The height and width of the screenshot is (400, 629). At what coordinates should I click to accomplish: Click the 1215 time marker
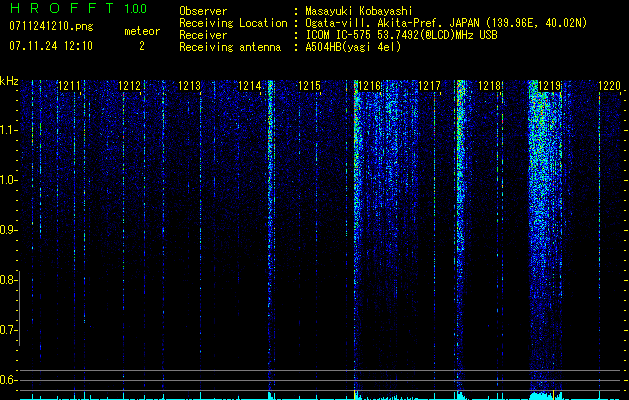(309, 86)
